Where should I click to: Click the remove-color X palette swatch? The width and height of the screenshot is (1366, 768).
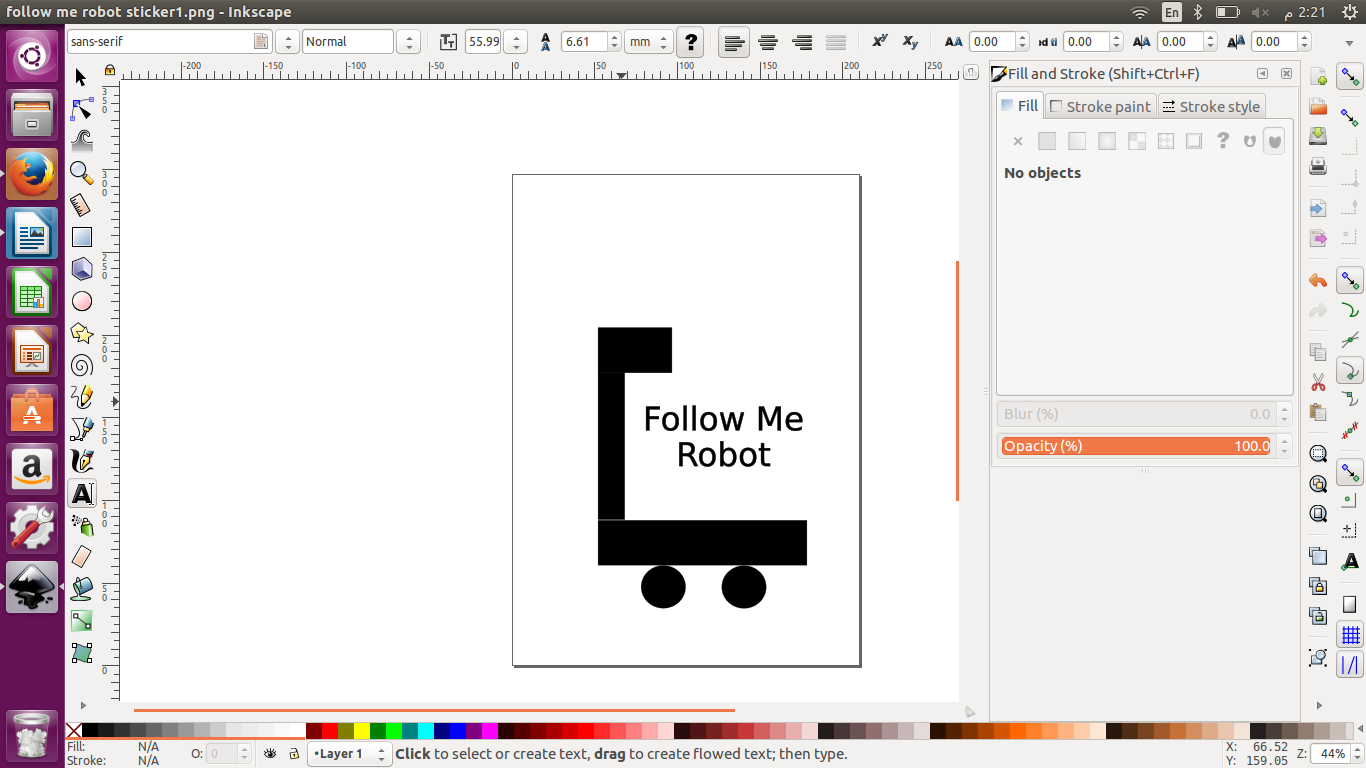click(73, 731)
